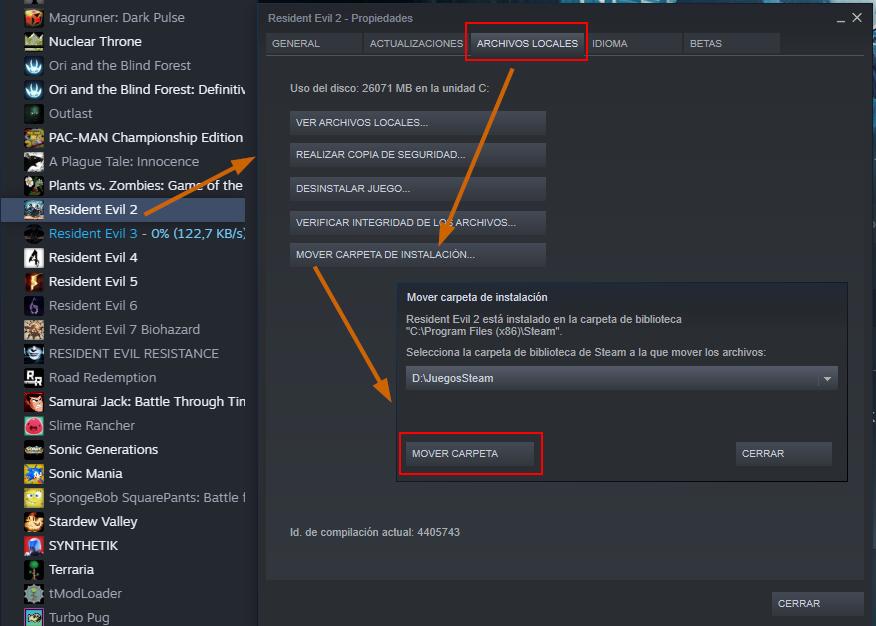Click the Sonic Mania game icon
This screenshot has width=876, height=626.
click(34, 474)
